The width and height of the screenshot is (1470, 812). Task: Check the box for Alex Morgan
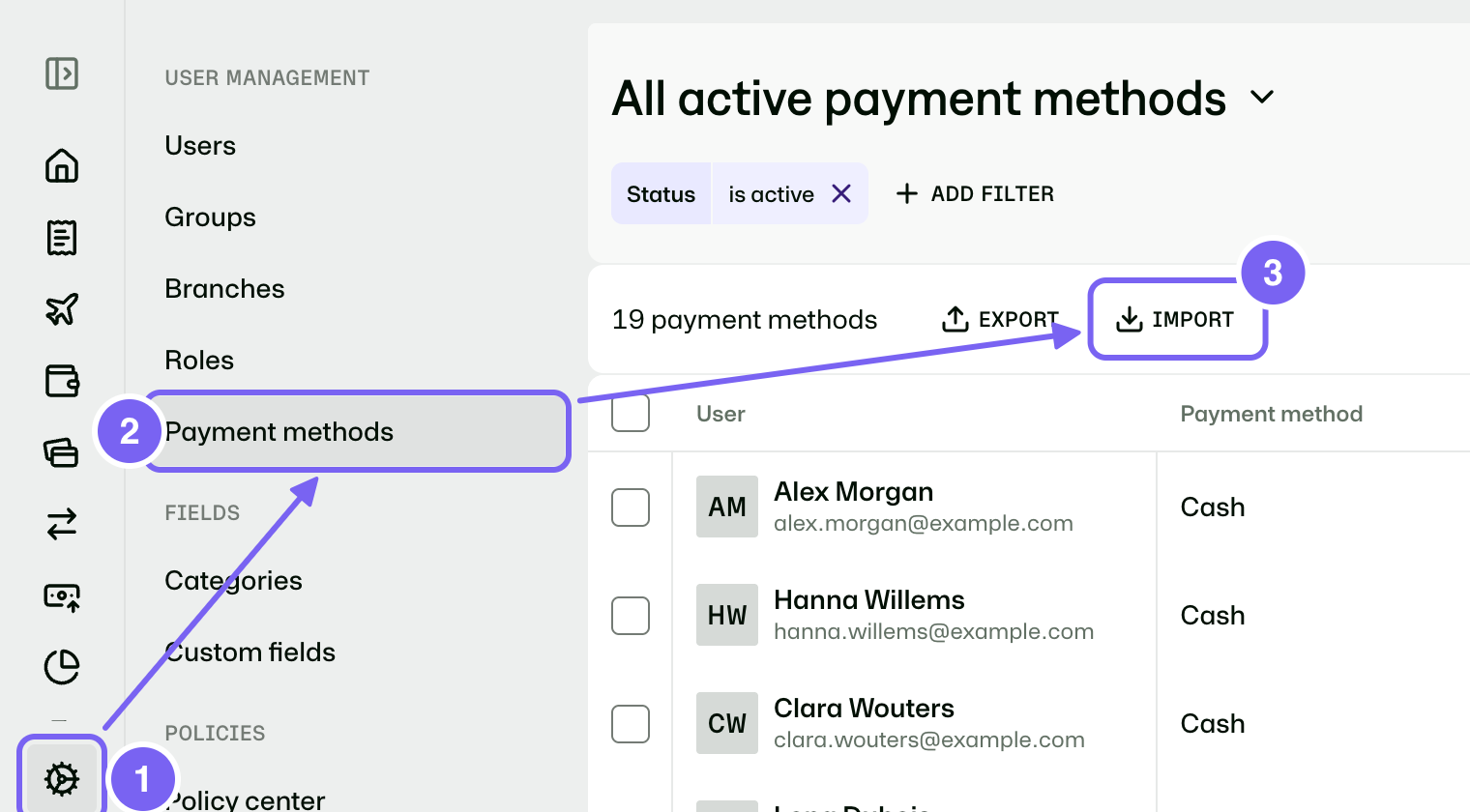coord(631,507)
